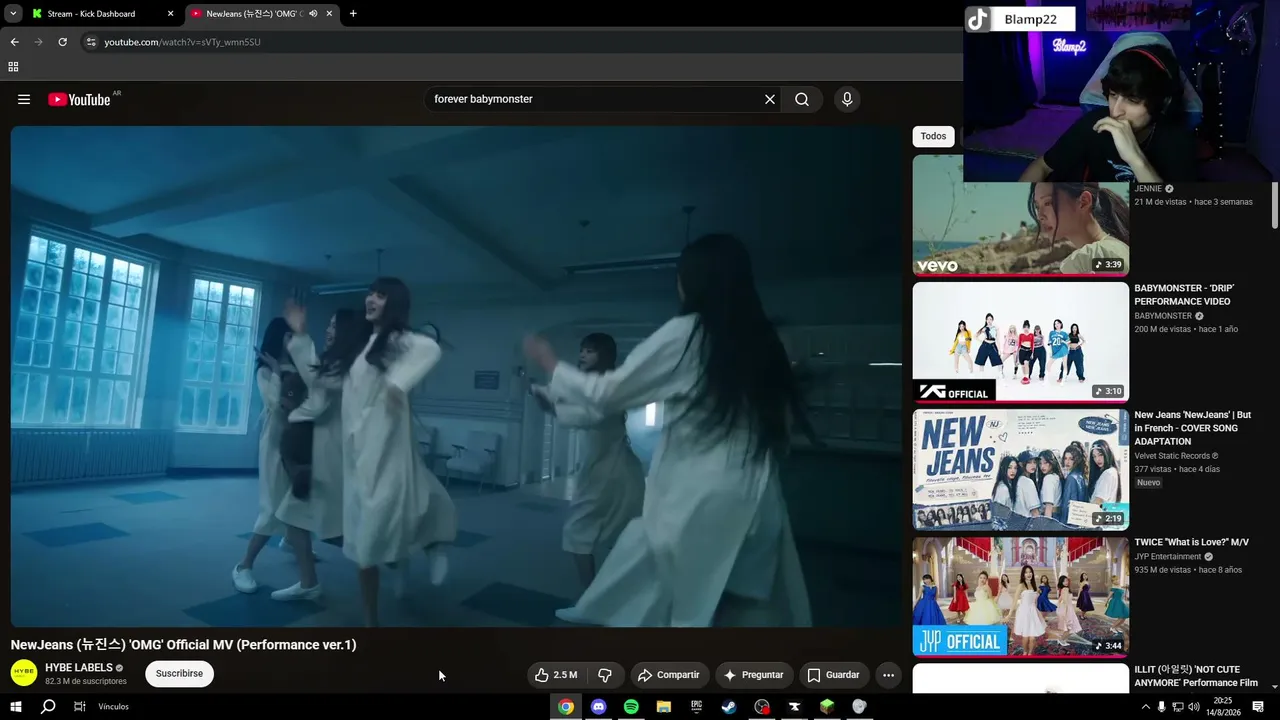Image resolution: width=1280 pixels, height=720 pixels.
Task: Subscribe using the Suscribirse button
Action: click(179, 674)
